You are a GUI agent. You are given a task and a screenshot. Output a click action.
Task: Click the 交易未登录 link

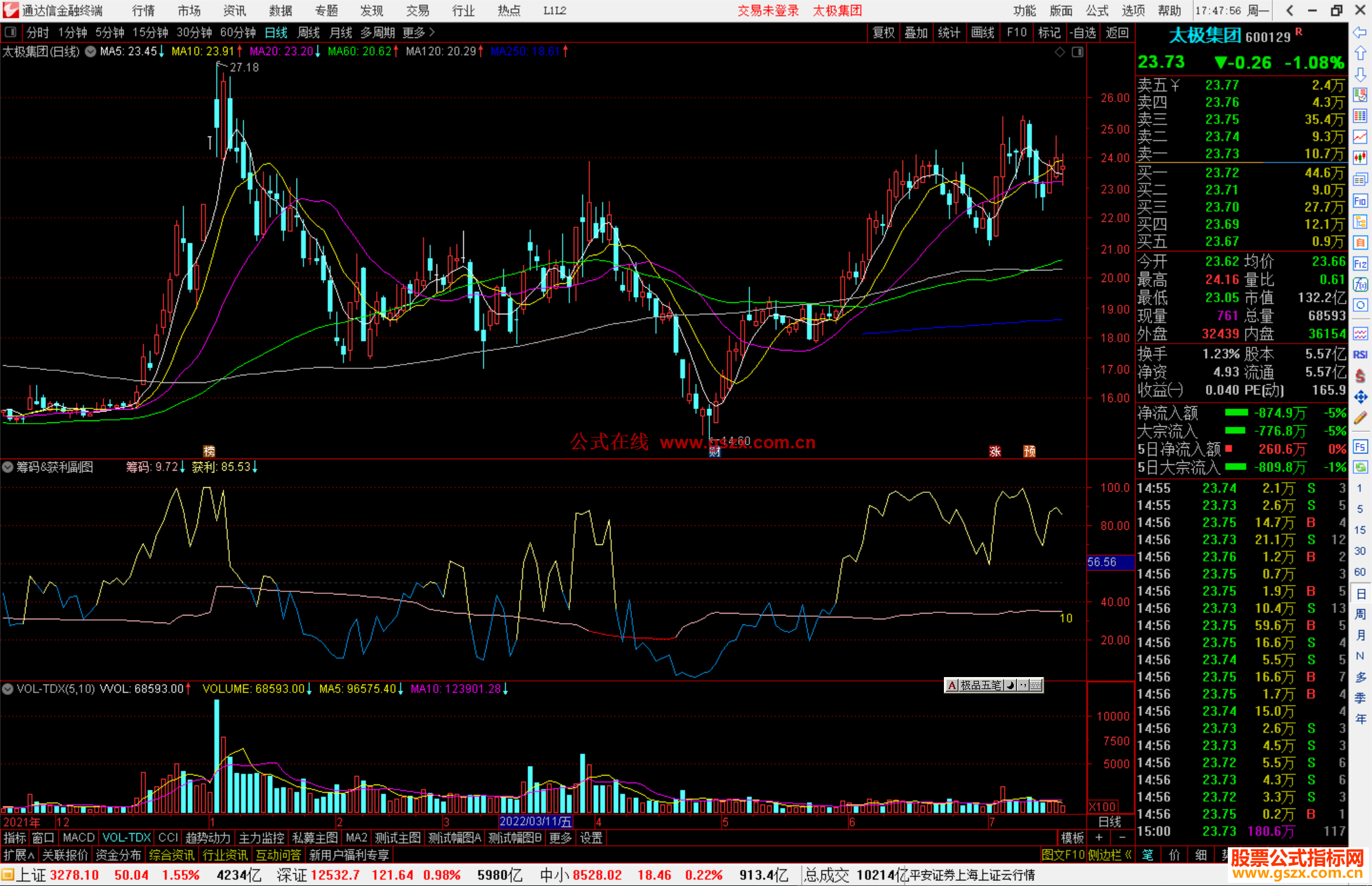768,11
